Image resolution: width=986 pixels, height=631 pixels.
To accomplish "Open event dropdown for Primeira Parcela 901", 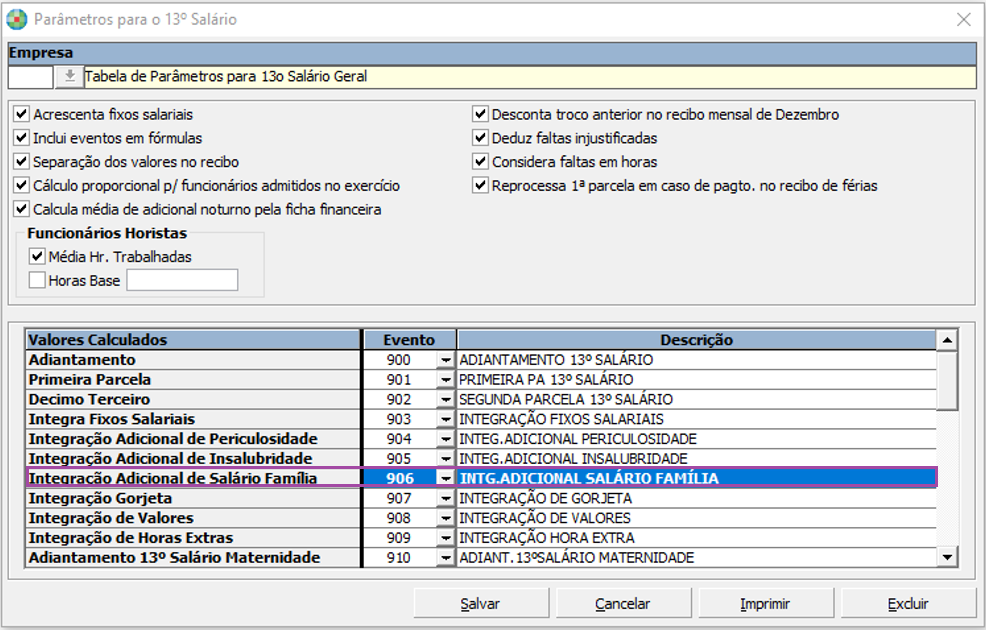I will pyautogui.click(x=446, y=380).
